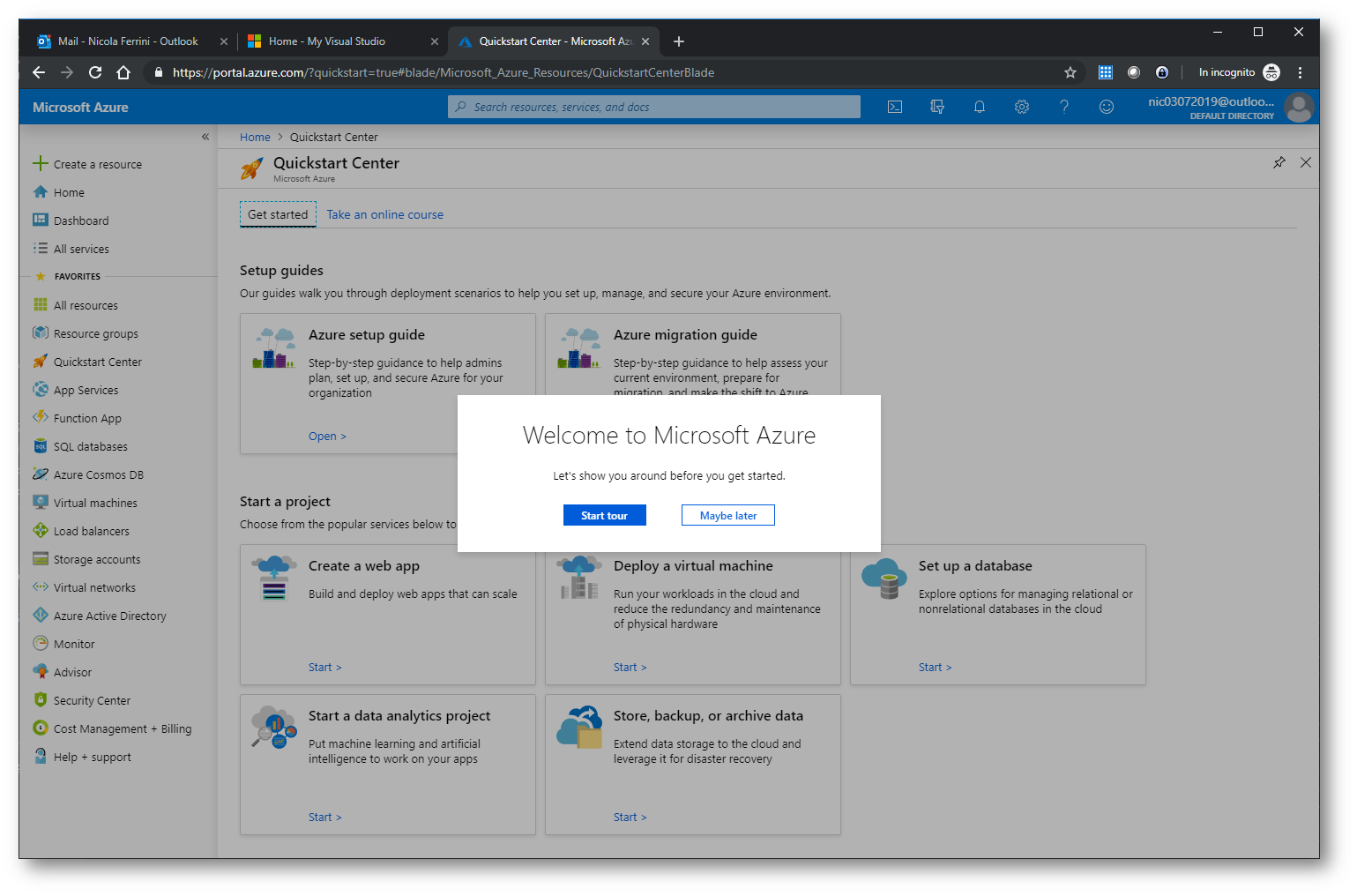Open the Chrome three-dot menu

click(1300, 72)
